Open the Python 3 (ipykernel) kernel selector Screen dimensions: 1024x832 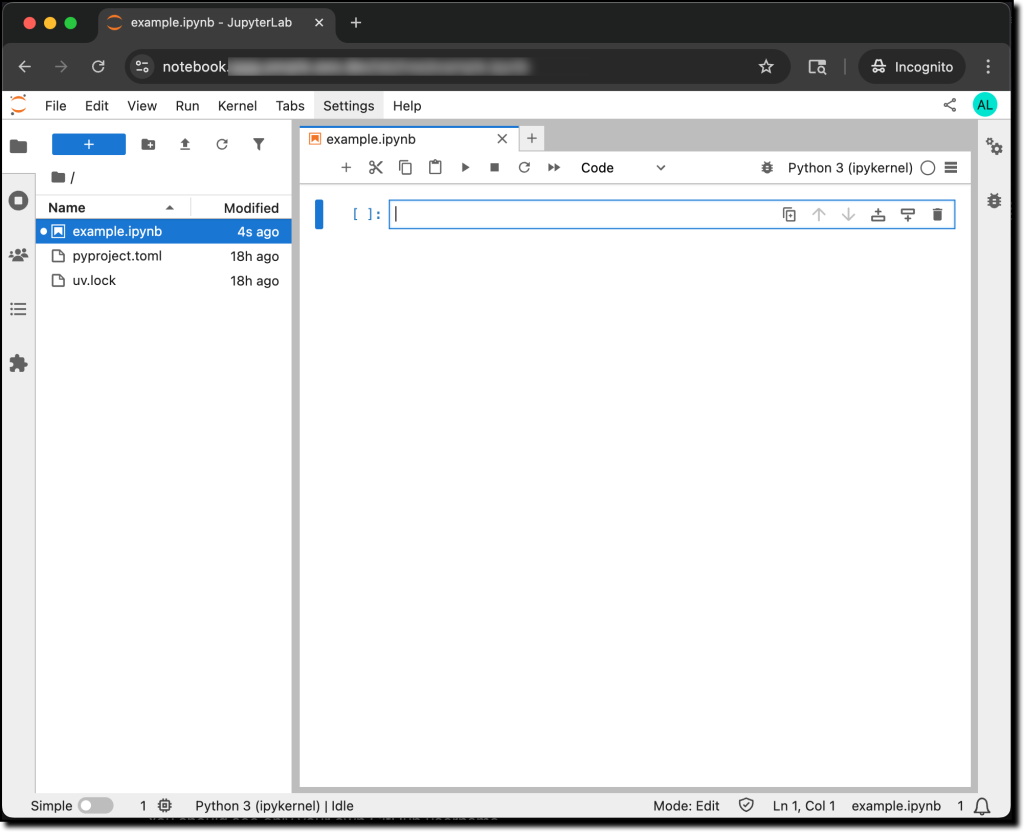849,168
